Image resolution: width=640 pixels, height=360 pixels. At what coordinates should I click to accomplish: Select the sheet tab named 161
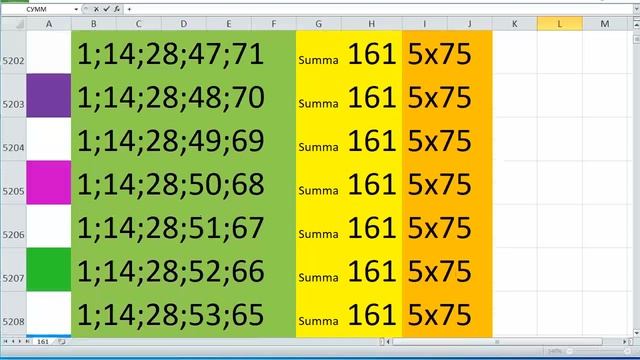pos(43,342)
